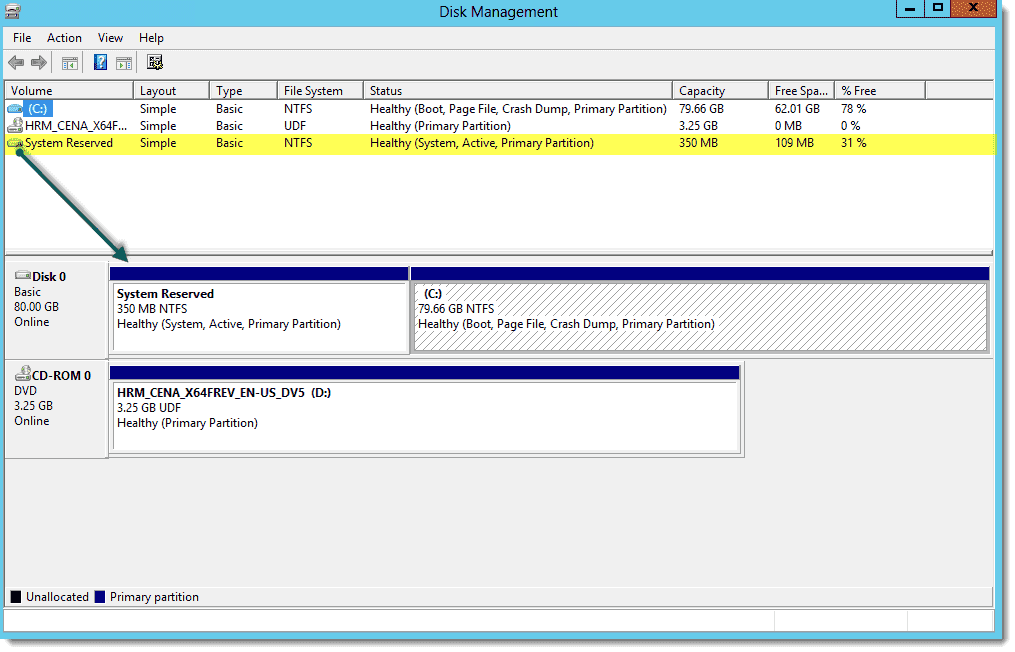Select the (C:) 79.66 GB partition block
1015x652 pixels.
pyautogui.click(x=699, y=316)
